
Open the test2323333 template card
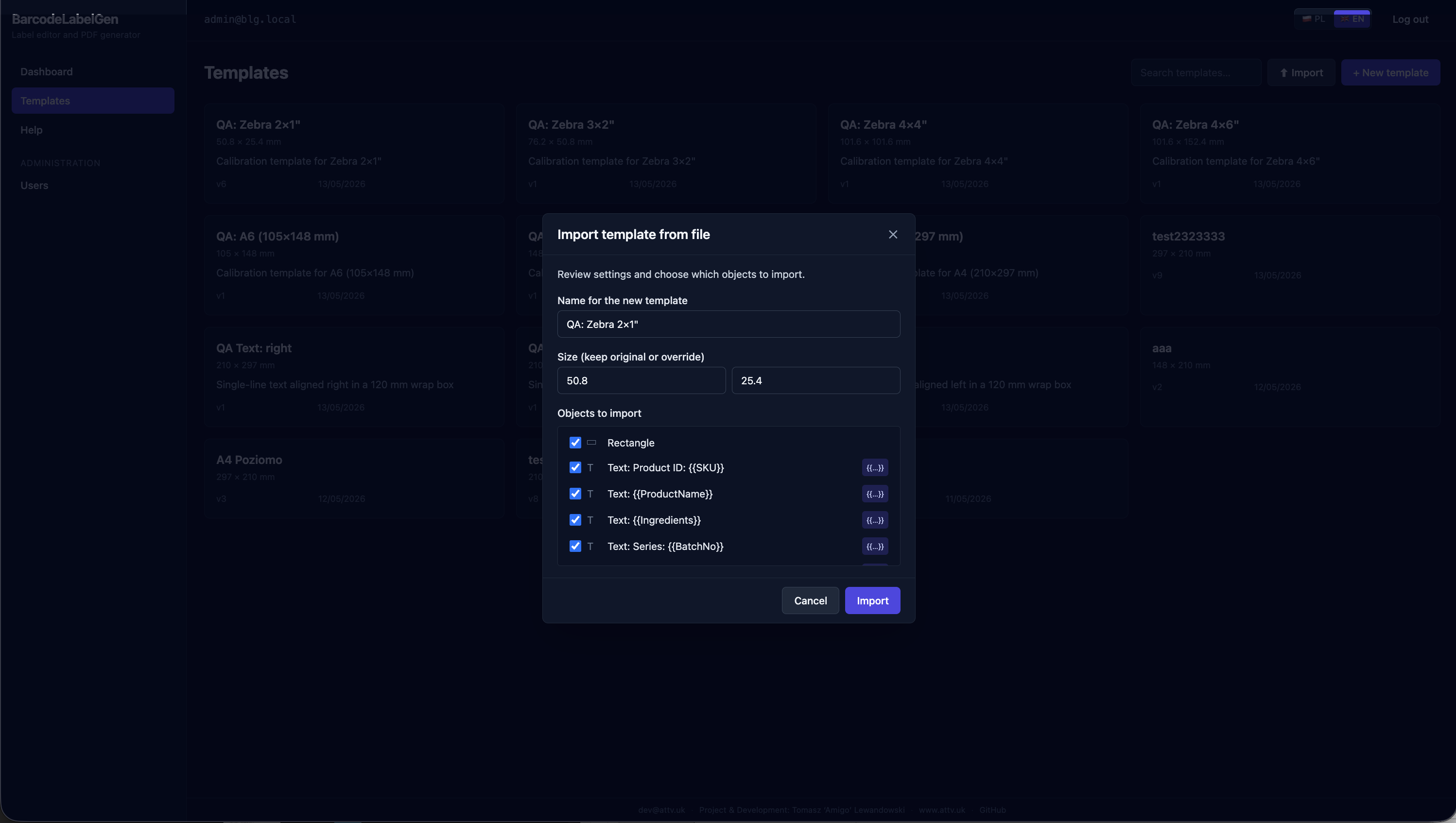pos(1290,264)
